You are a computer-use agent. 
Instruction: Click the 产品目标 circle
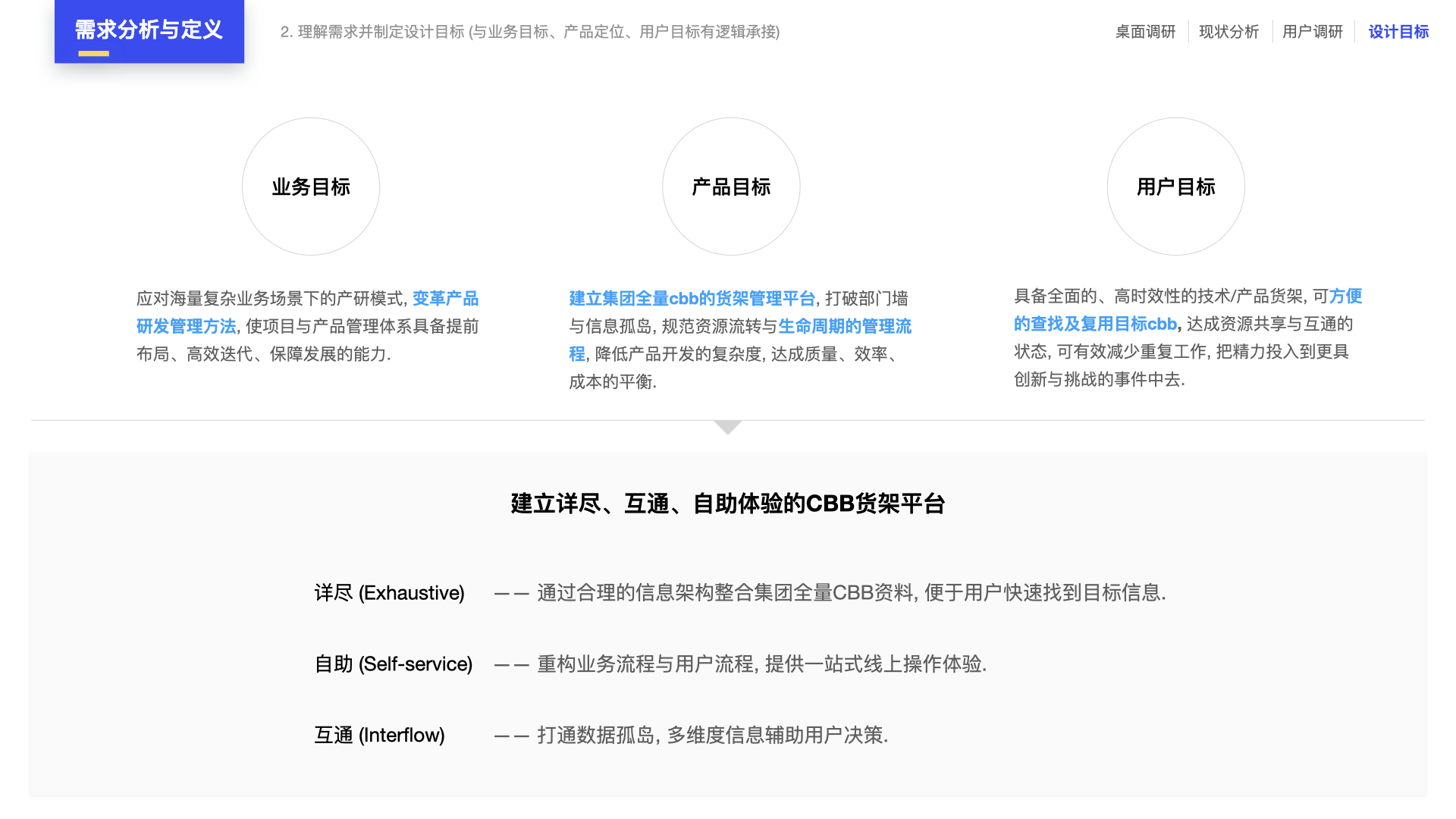(731, 187)
